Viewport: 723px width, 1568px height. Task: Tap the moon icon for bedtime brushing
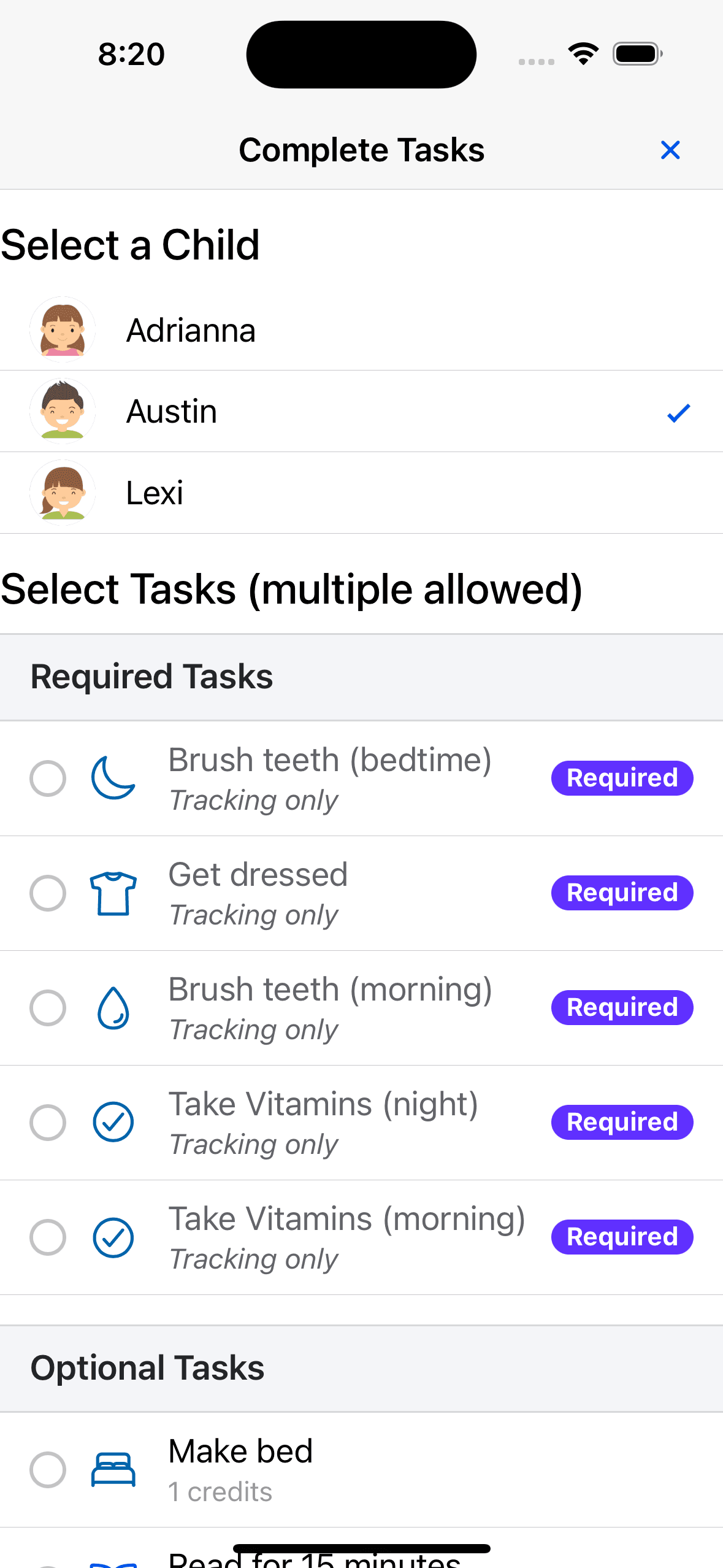tap(113, 778)
